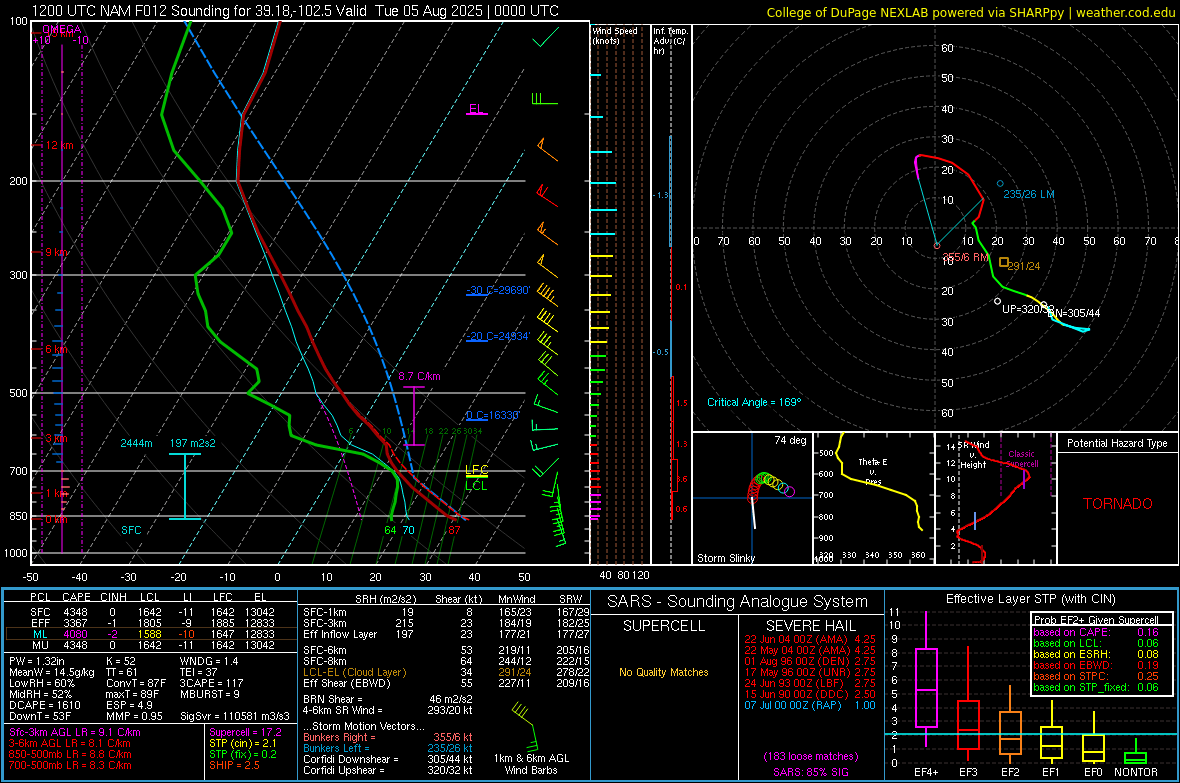Click the Critical Angle = 169° text

pos(754,402)
